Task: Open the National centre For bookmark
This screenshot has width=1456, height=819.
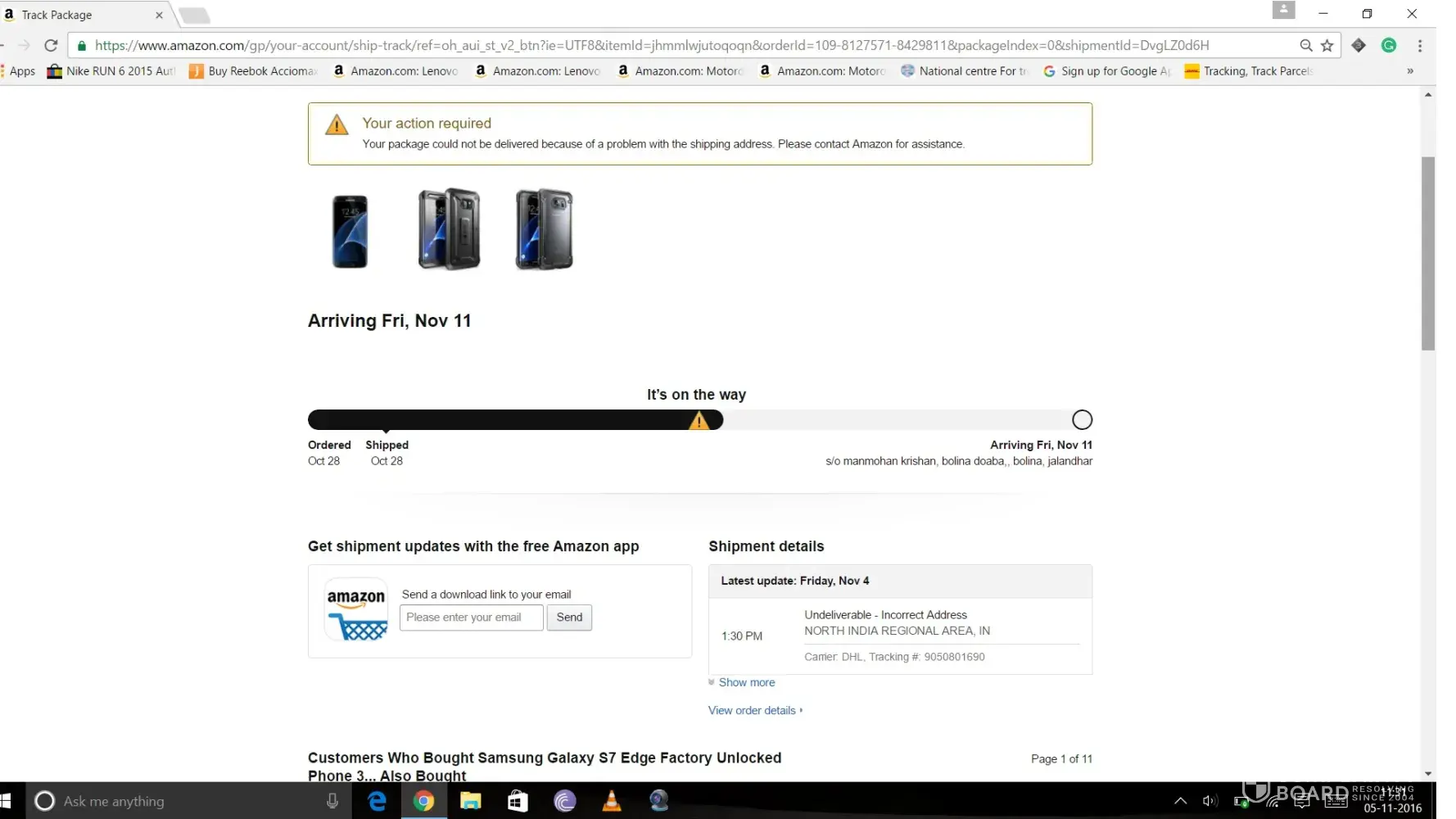Action: coord(965,71)
